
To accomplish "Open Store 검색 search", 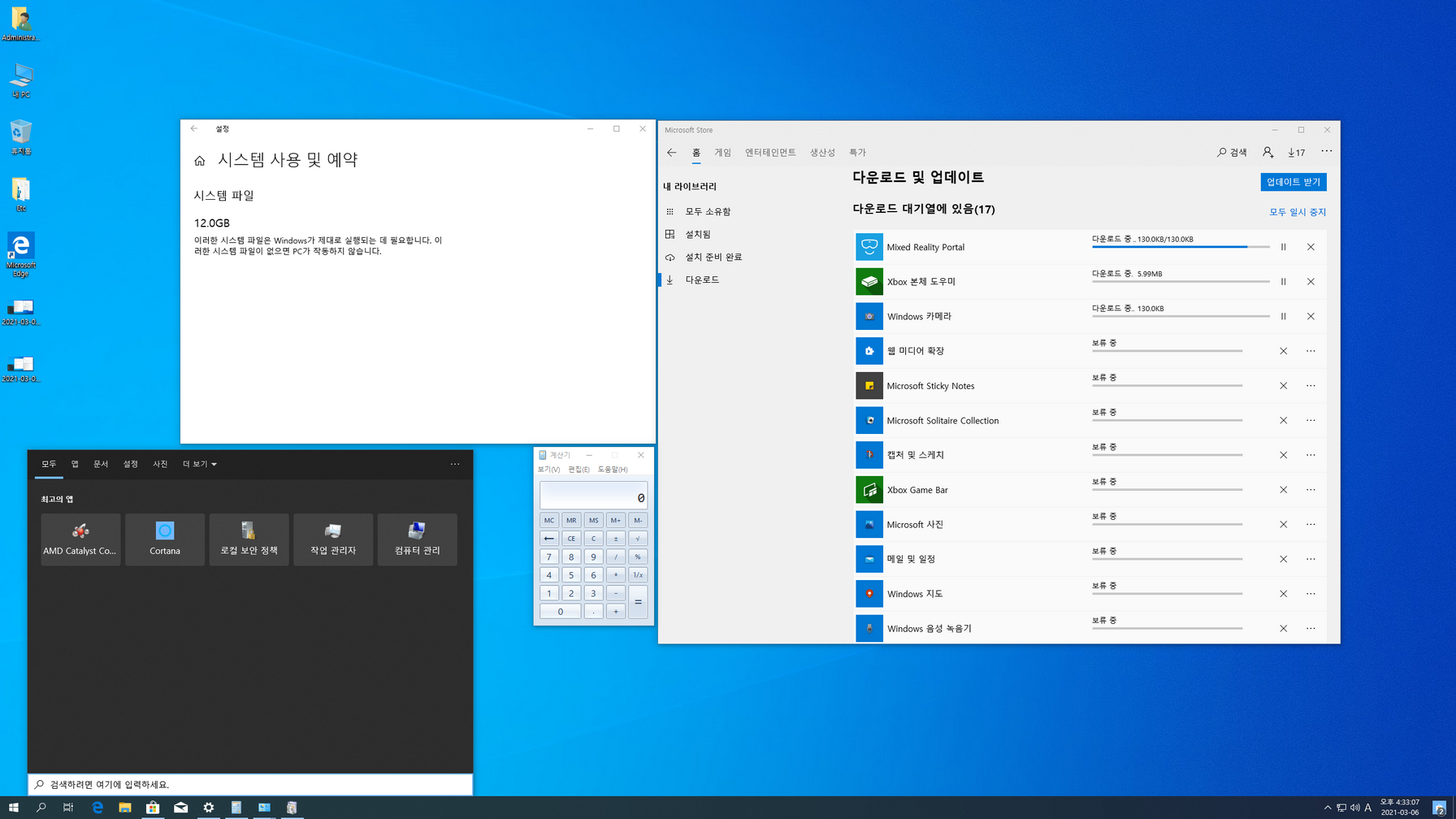I will (1232, 152).
